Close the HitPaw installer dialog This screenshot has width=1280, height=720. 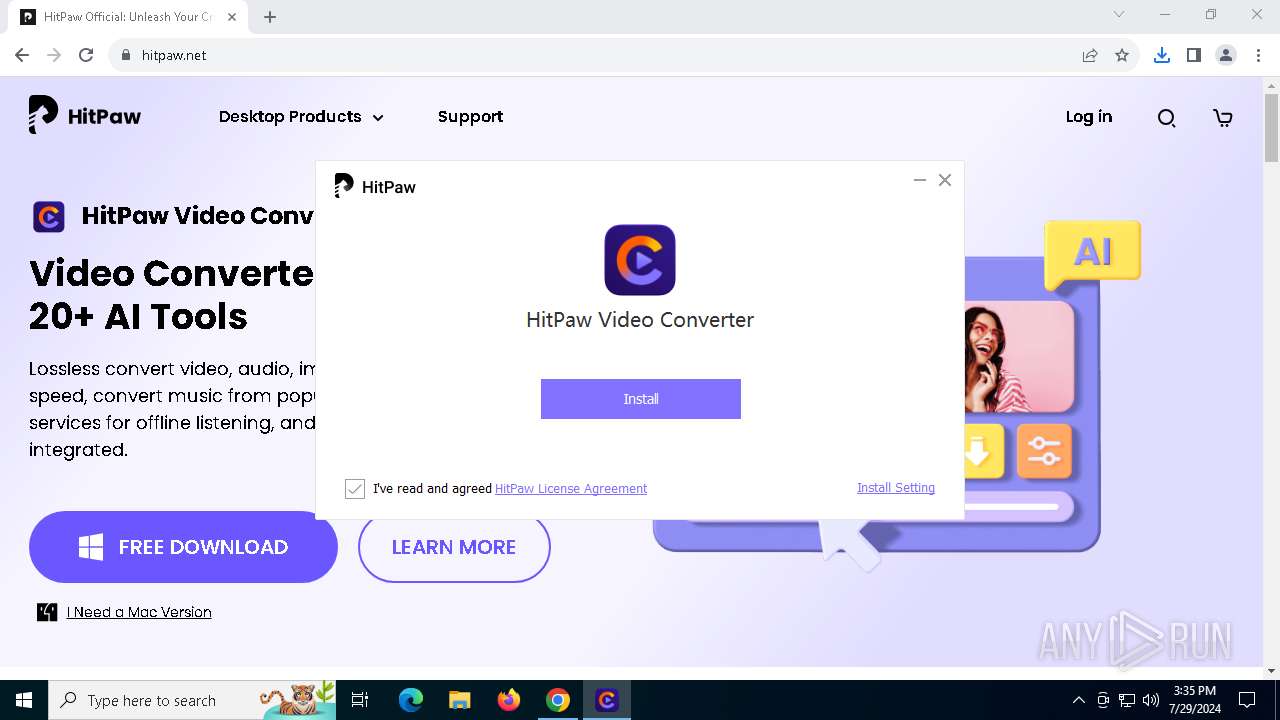pyautogui.click(x=945, y=180)
